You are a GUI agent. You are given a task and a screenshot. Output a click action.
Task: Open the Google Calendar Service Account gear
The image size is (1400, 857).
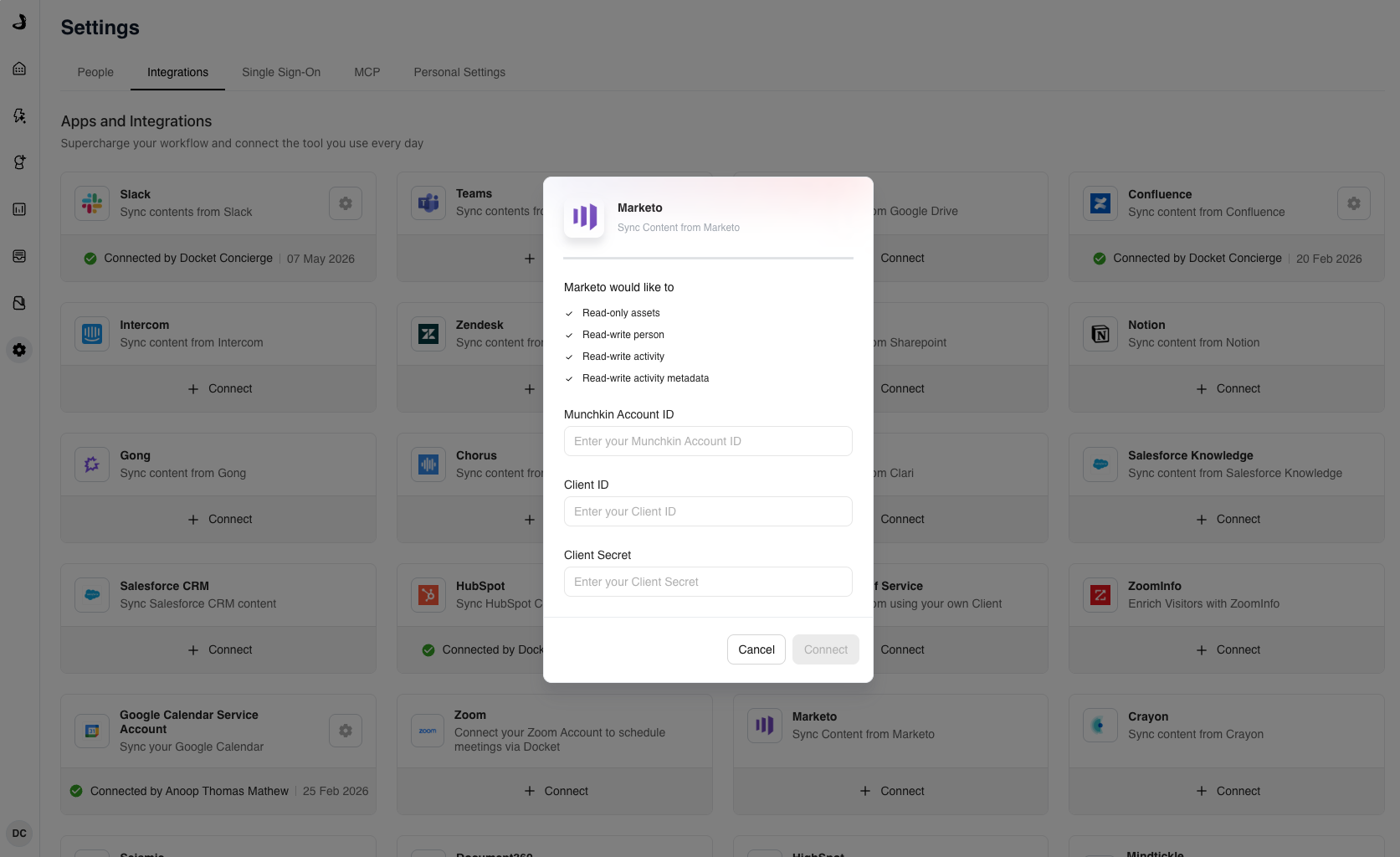(x=346, y=731)
